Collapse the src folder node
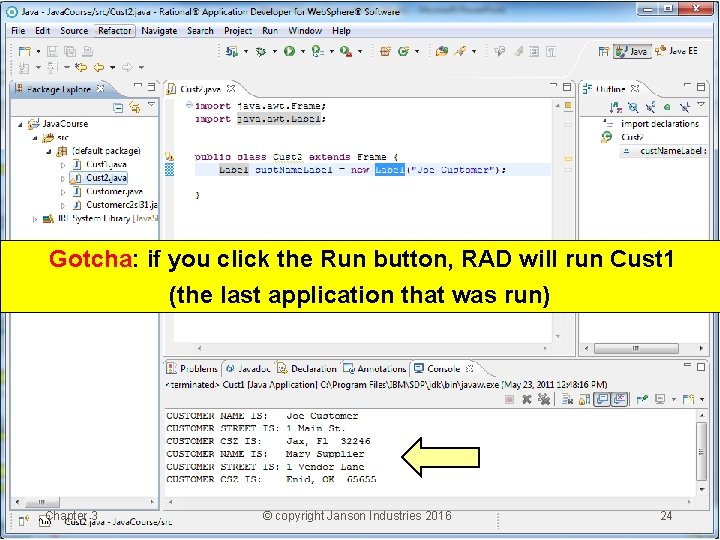The height and width of the screenshot is (540, 720). [34, 138]
